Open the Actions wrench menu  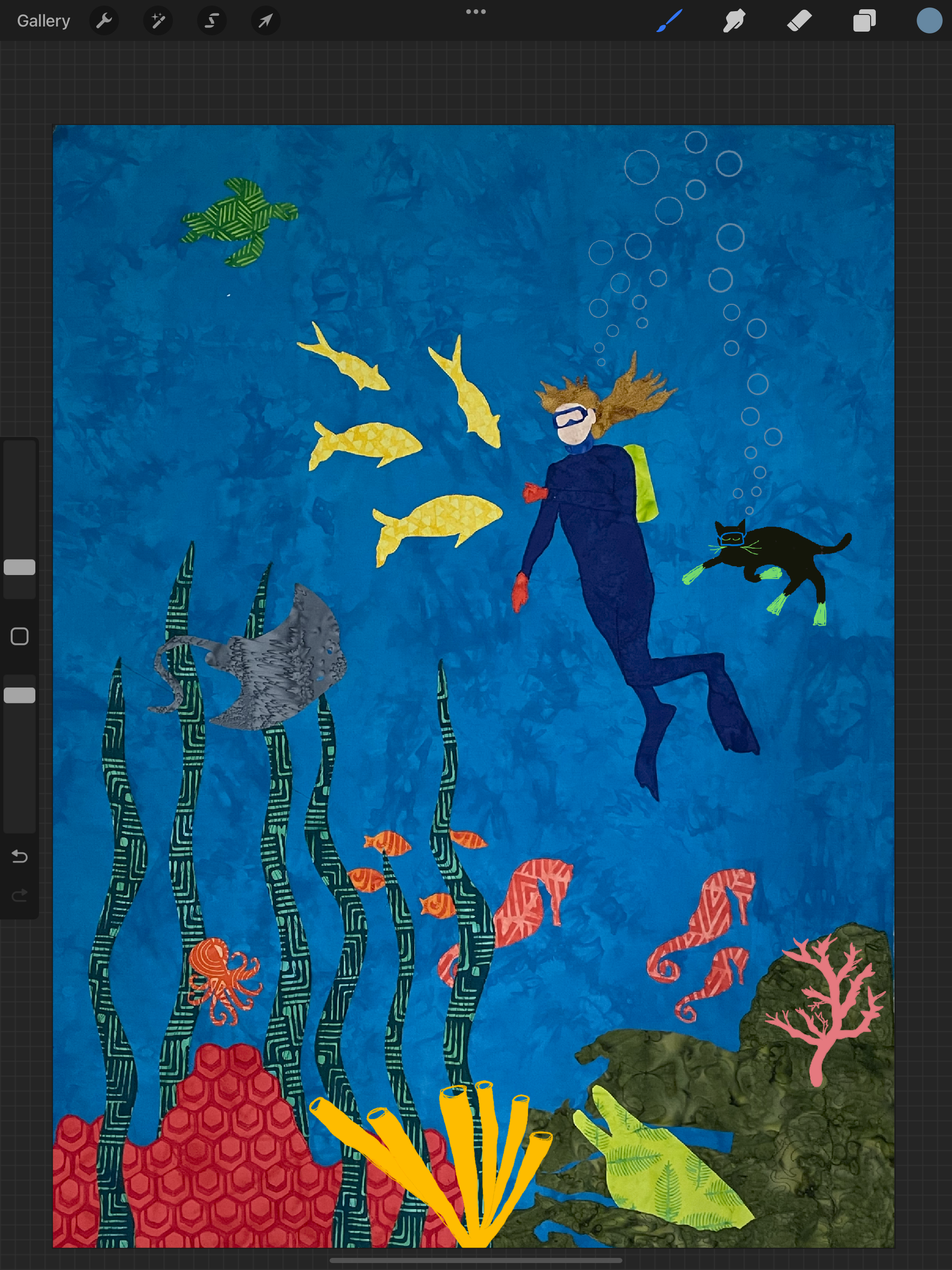(104, 21)
